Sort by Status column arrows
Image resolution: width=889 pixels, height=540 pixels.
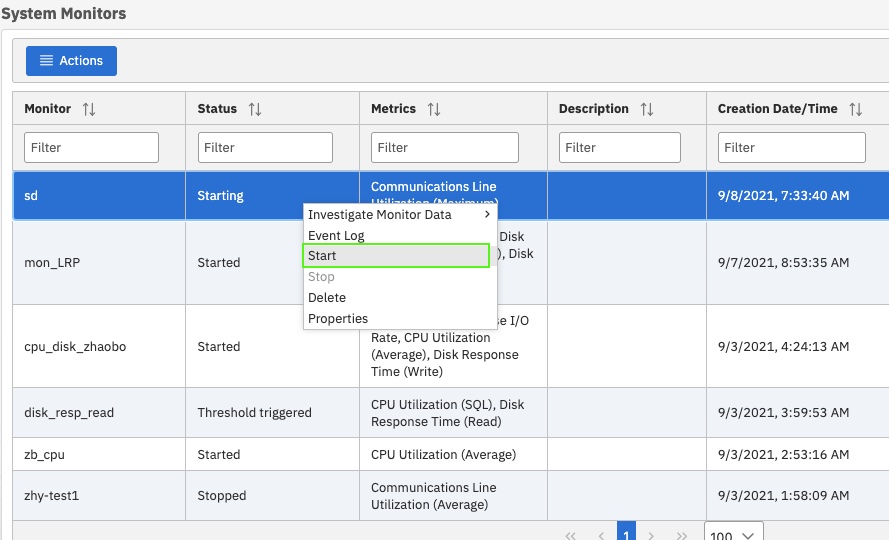point(255,109)
